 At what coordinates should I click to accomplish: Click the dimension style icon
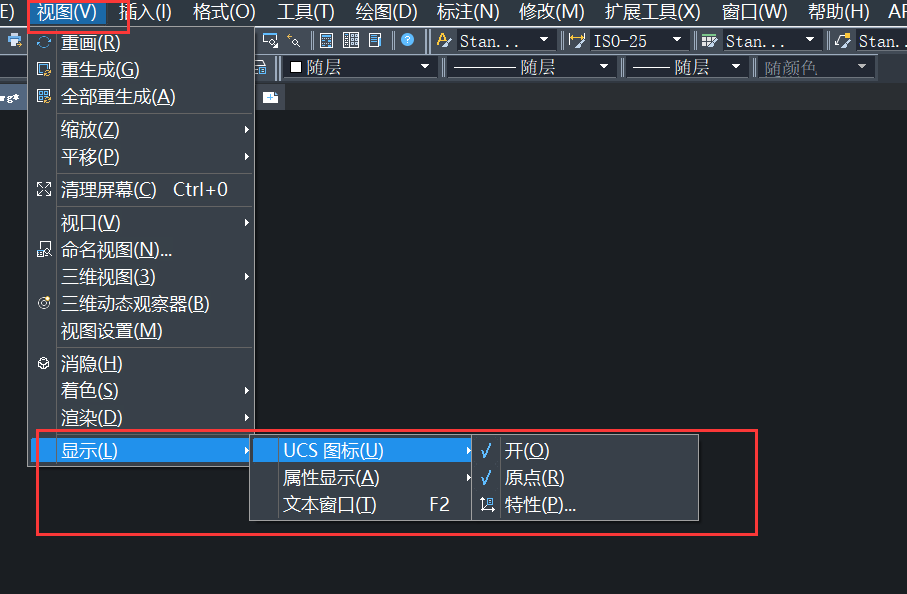pos(577,41)
